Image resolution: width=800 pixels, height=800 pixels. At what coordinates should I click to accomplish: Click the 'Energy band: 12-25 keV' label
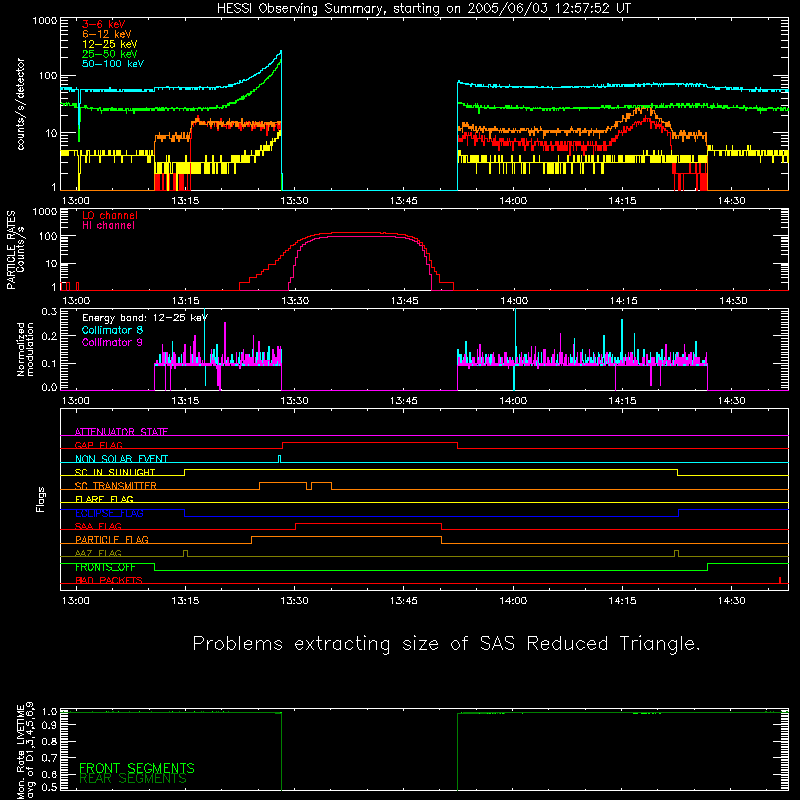145,318
